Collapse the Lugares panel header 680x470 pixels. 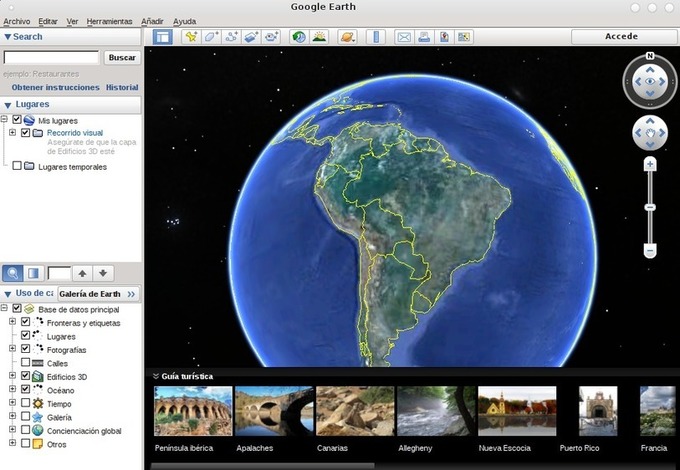[x=8, y=104]
